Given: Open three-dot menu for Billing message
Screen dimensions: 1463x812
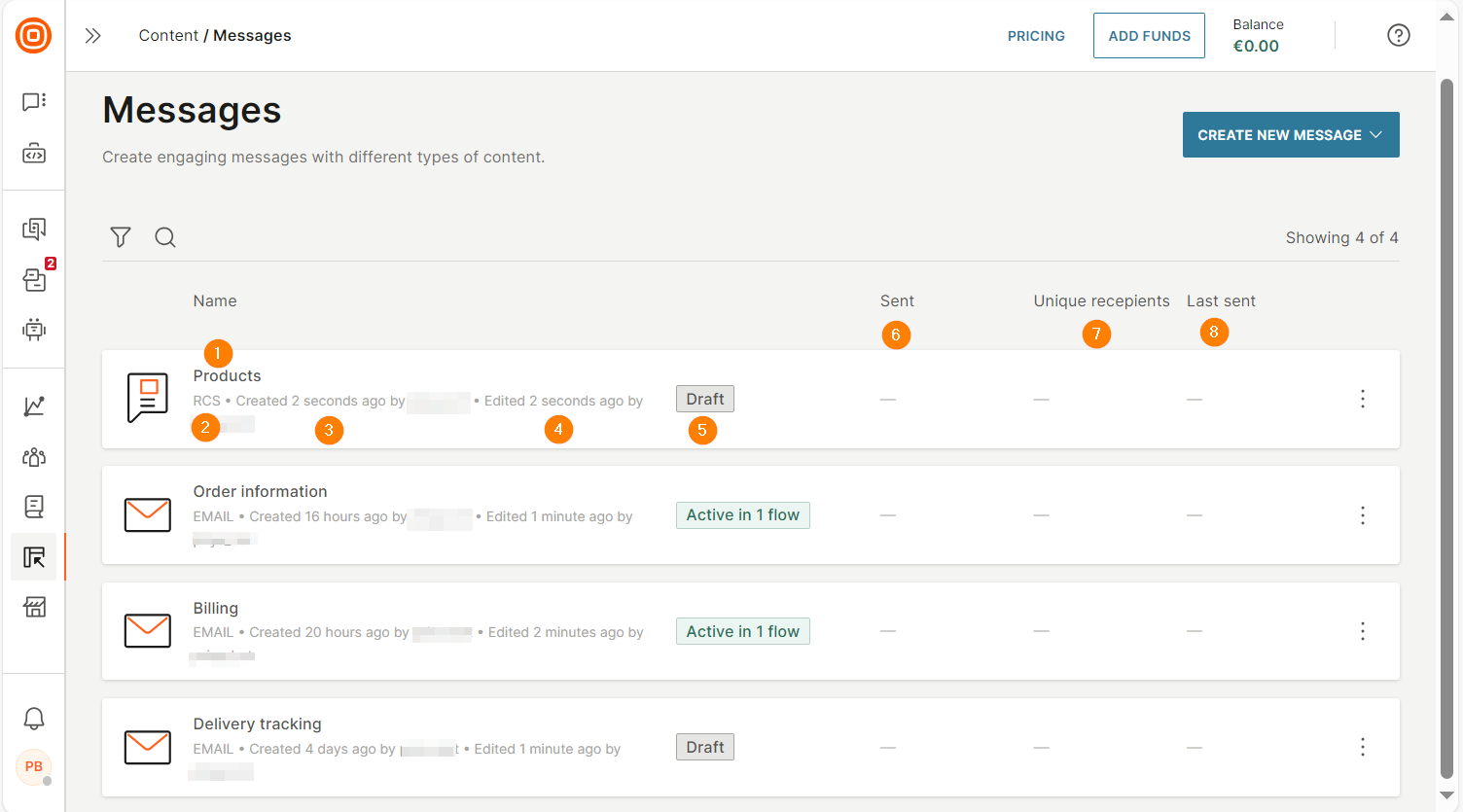Looking at the screenshot, I should pos(1362,631).
